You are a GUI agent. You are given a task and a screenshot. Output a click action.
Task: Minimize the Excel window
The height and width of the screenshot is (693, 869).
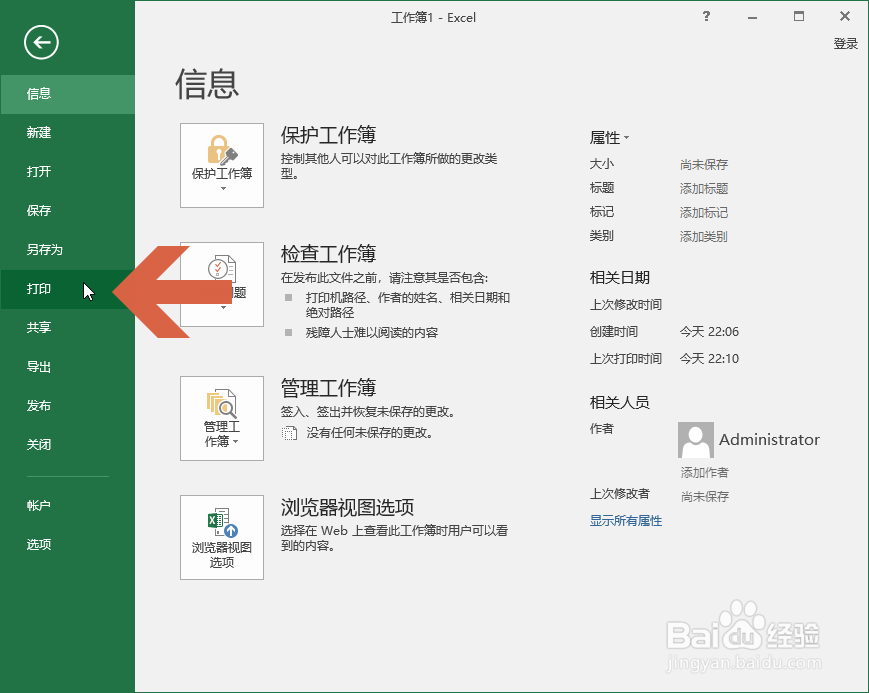752,17
